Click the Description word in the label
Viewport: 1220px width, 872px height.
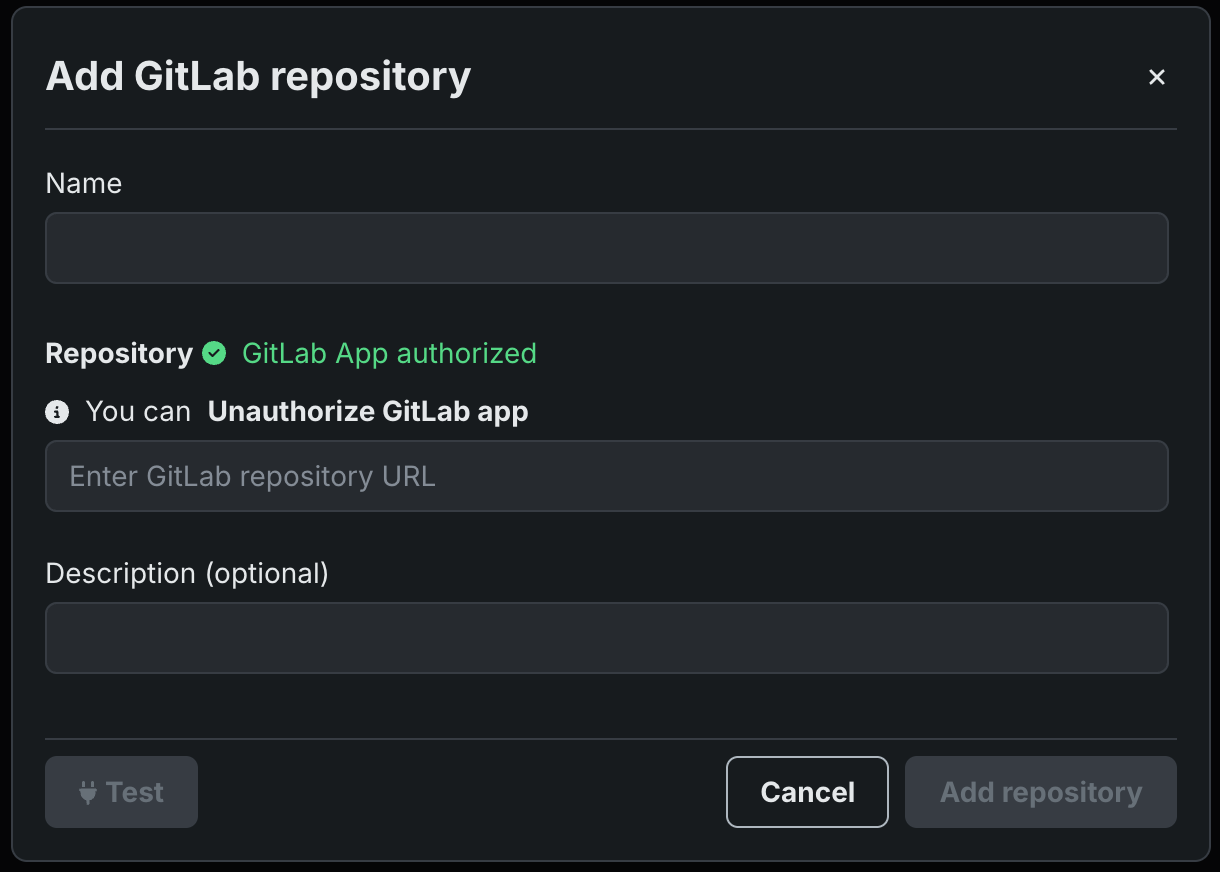click(x=121, y=573)
